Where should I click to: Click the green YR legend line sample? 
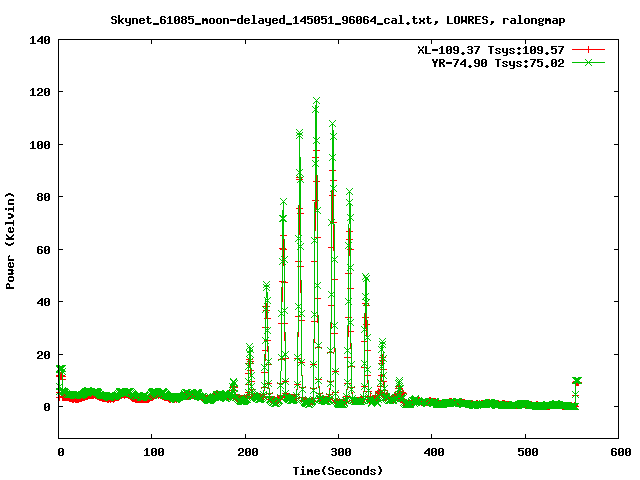590,62
